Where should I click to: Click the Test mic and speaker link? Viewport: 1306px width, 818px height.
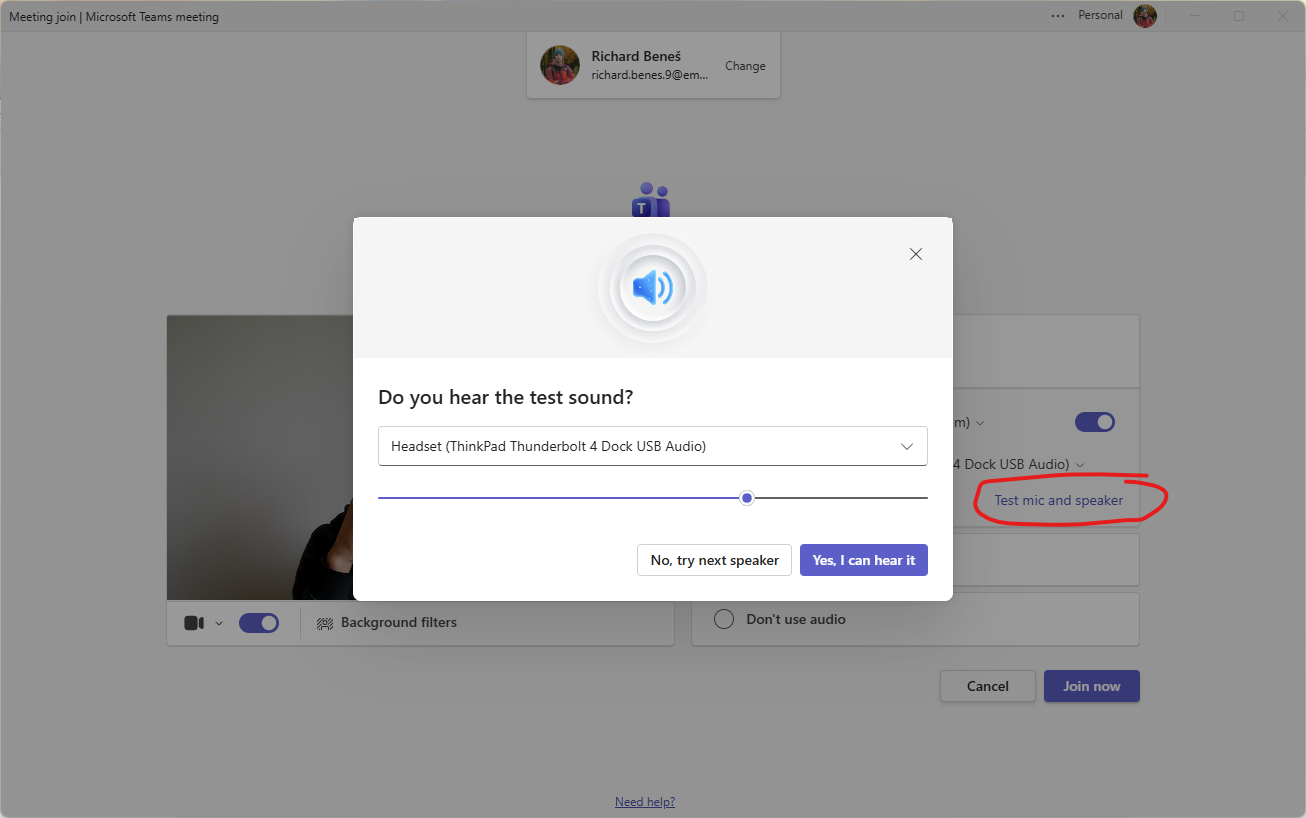[x=1058, y=500]
